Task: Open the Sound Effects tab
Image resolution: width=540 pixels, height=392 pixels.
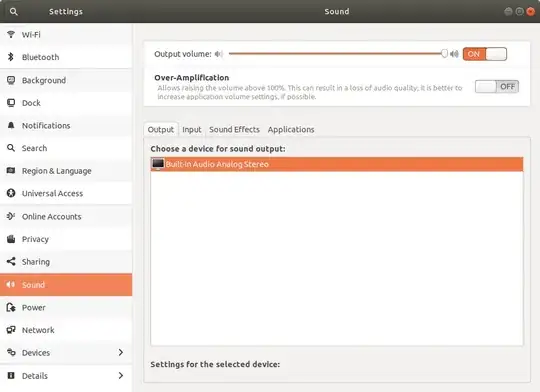Action: [234, 130]
